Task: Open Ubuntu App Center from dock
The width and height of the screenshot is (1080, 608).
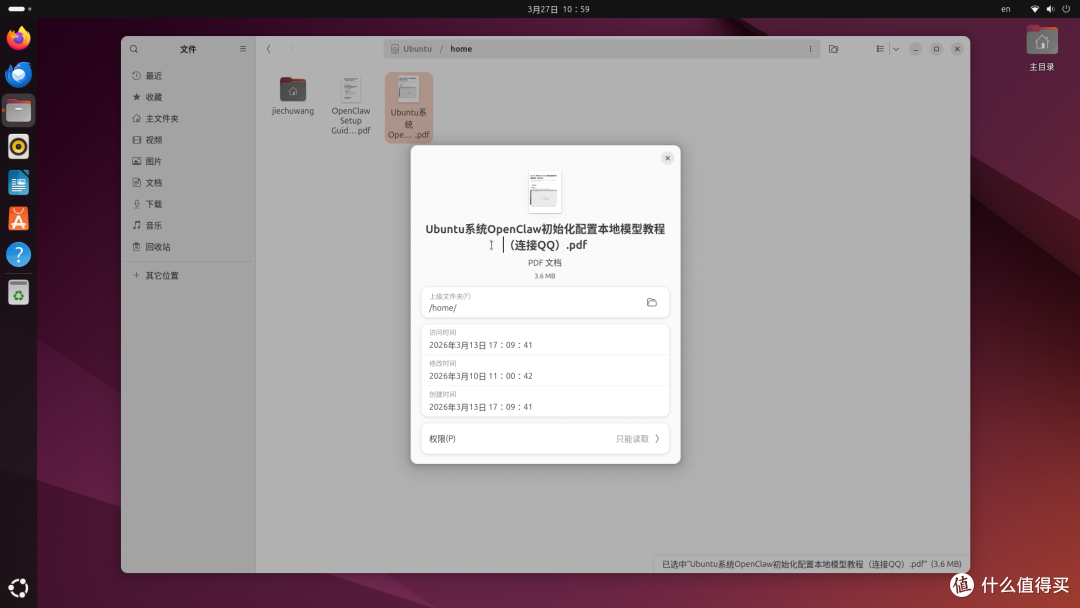Action: click(x=19, y=219)
